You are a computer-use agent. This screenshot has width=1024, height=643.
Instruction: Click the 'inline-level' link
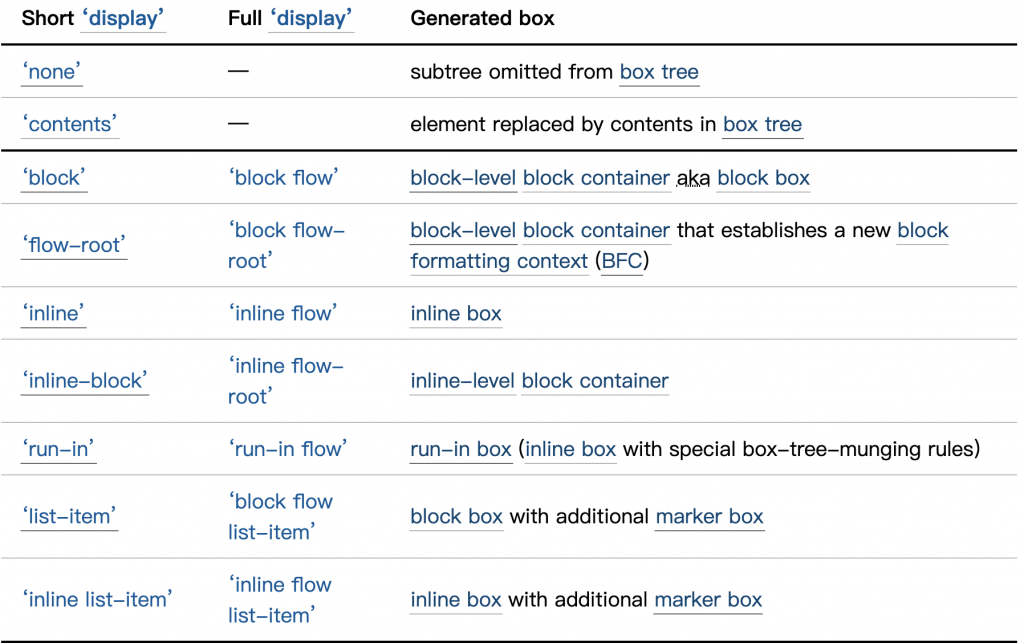point(463,381)
